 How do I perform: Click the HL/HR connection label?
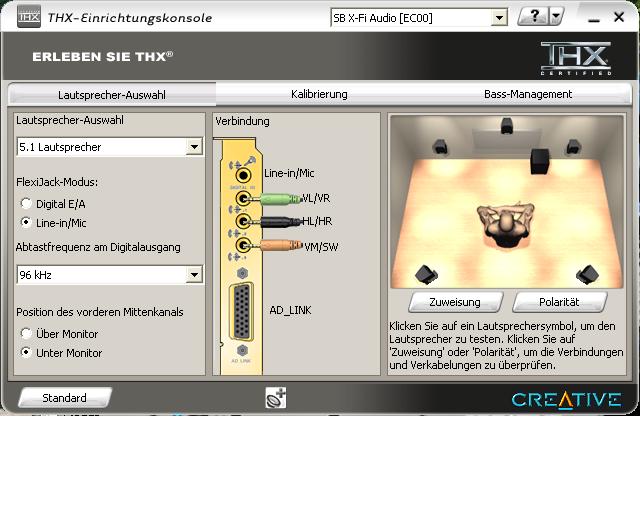pyautogui.click(x=317, y=221)
